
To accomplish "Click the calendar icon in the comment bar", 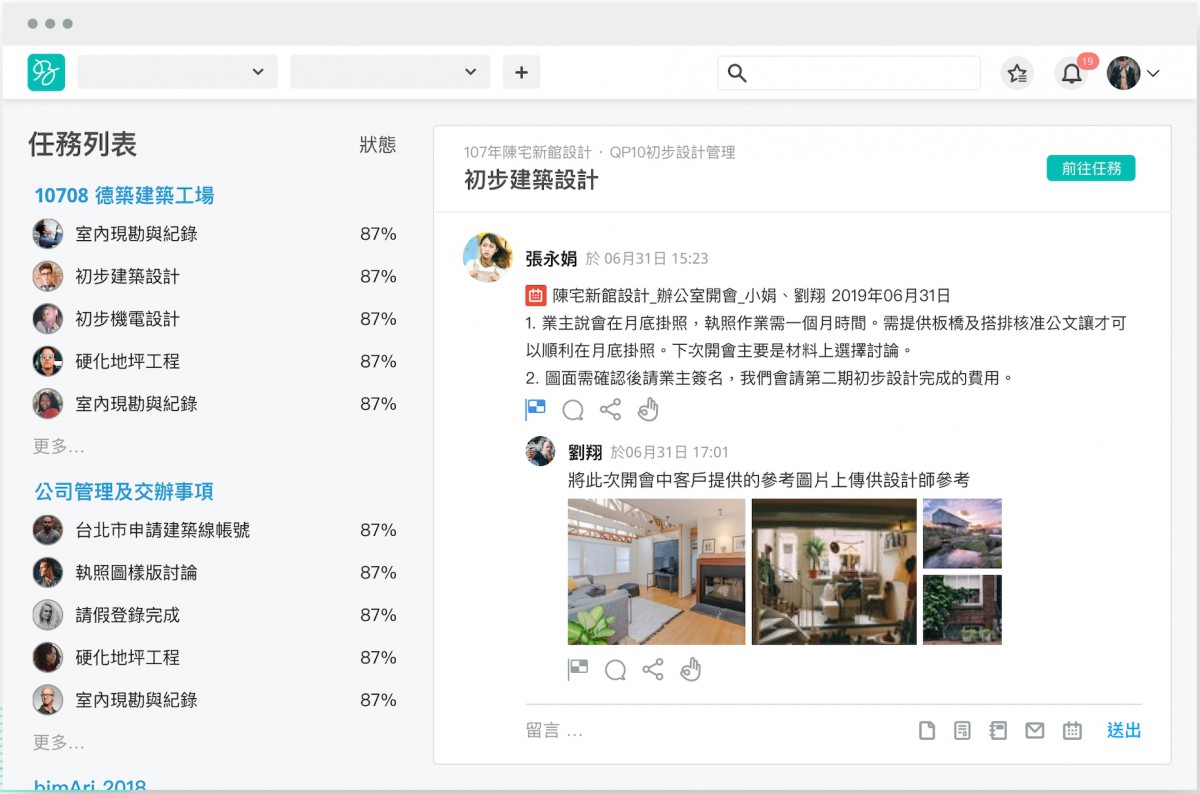I will coord(1072,731).
